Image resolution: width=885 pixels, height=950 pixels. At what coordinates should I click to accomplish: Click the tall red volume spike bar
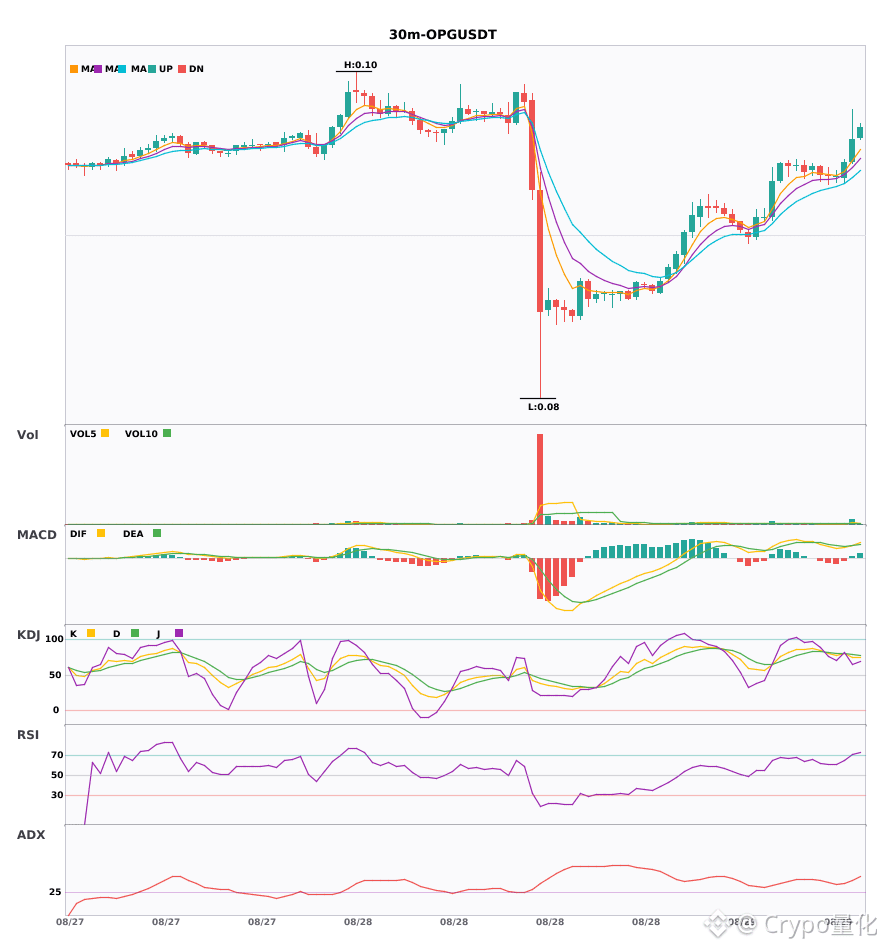(x=540, y=479)
